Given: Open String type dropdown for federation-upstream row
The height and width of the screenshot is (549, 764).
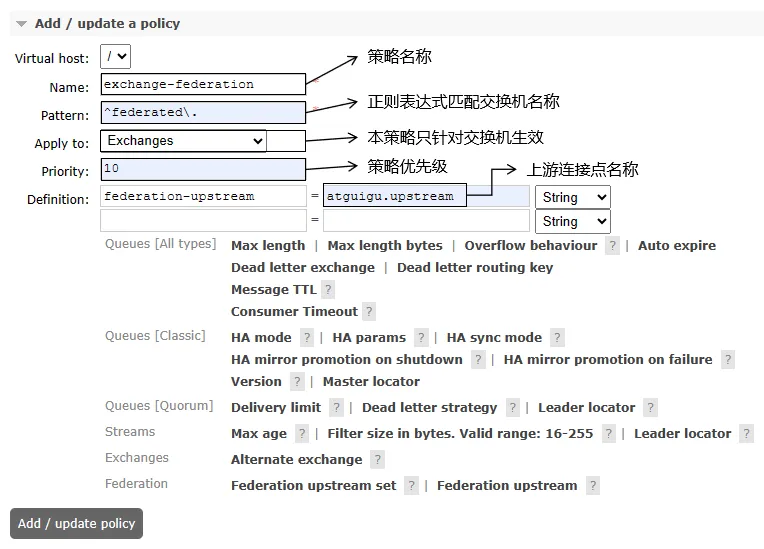Looking at the screenshot, I should 572,197.
